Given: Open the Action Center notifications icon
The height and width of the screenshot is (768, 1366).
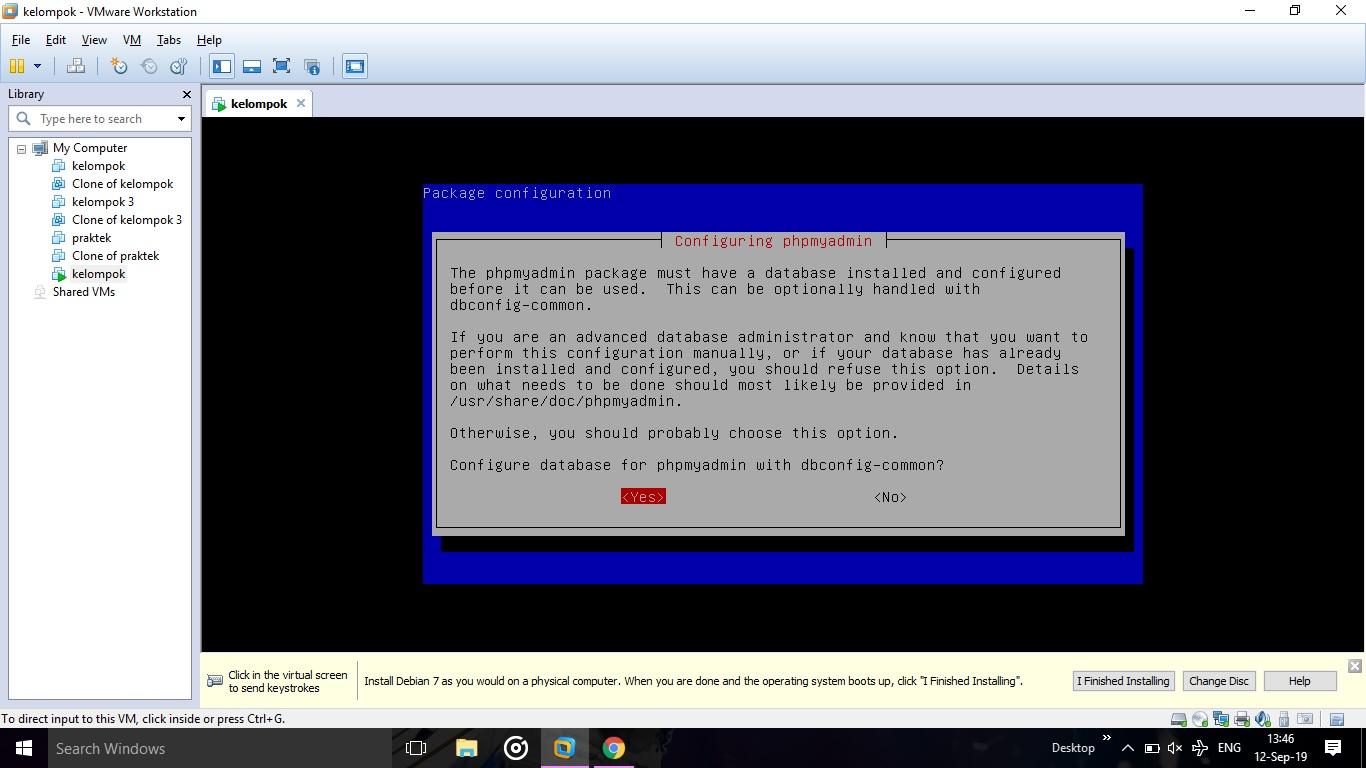Looking at the screenshot, I should (x=1333, y=748).
